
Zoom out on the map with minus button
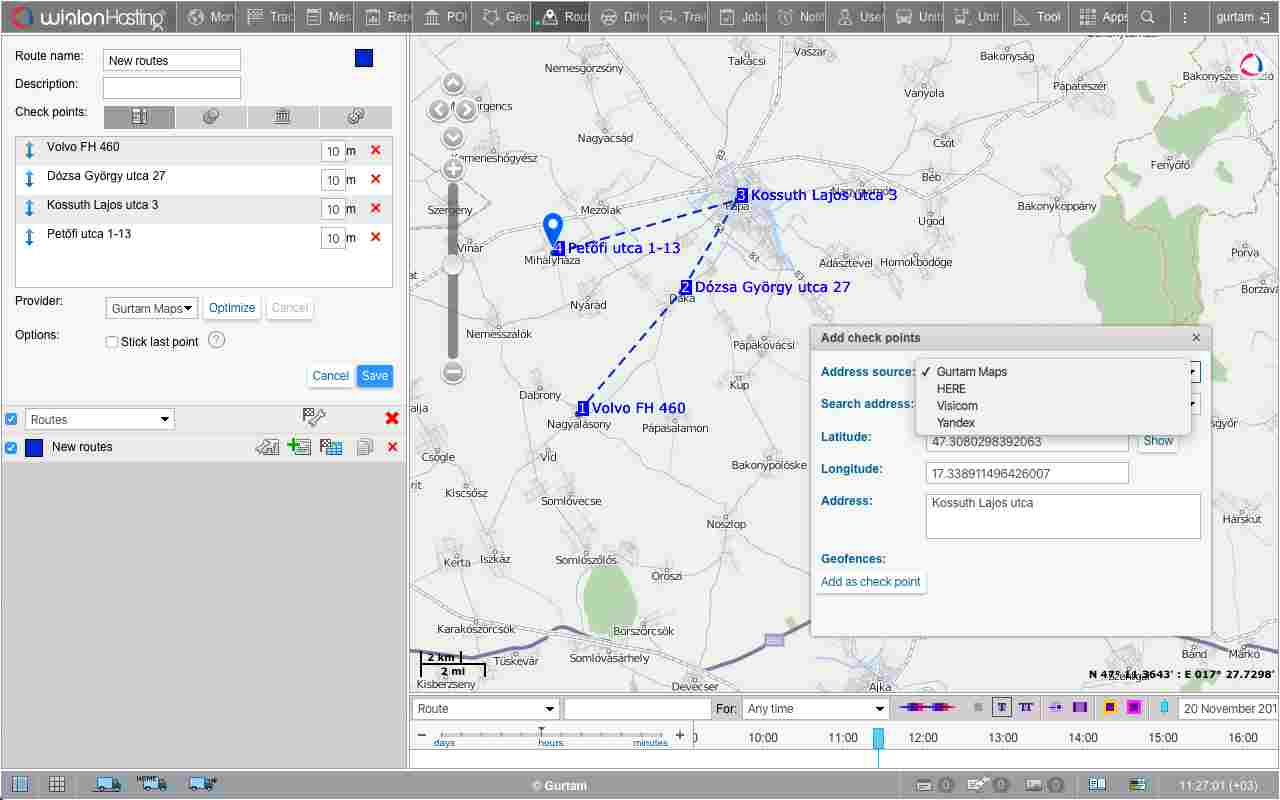click(453, 373)
